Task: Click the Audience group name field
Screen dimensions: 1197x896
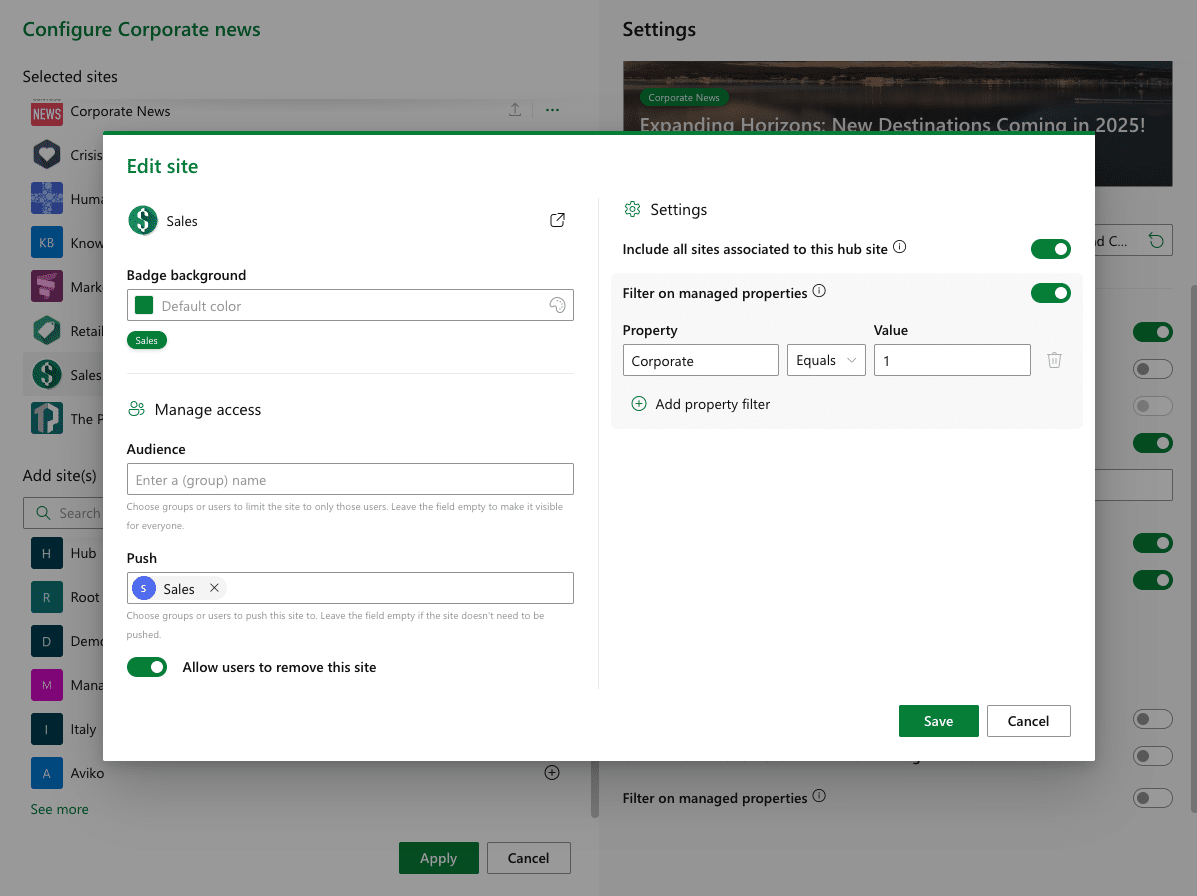Action: pyautogui.click(x=350, y=480)
